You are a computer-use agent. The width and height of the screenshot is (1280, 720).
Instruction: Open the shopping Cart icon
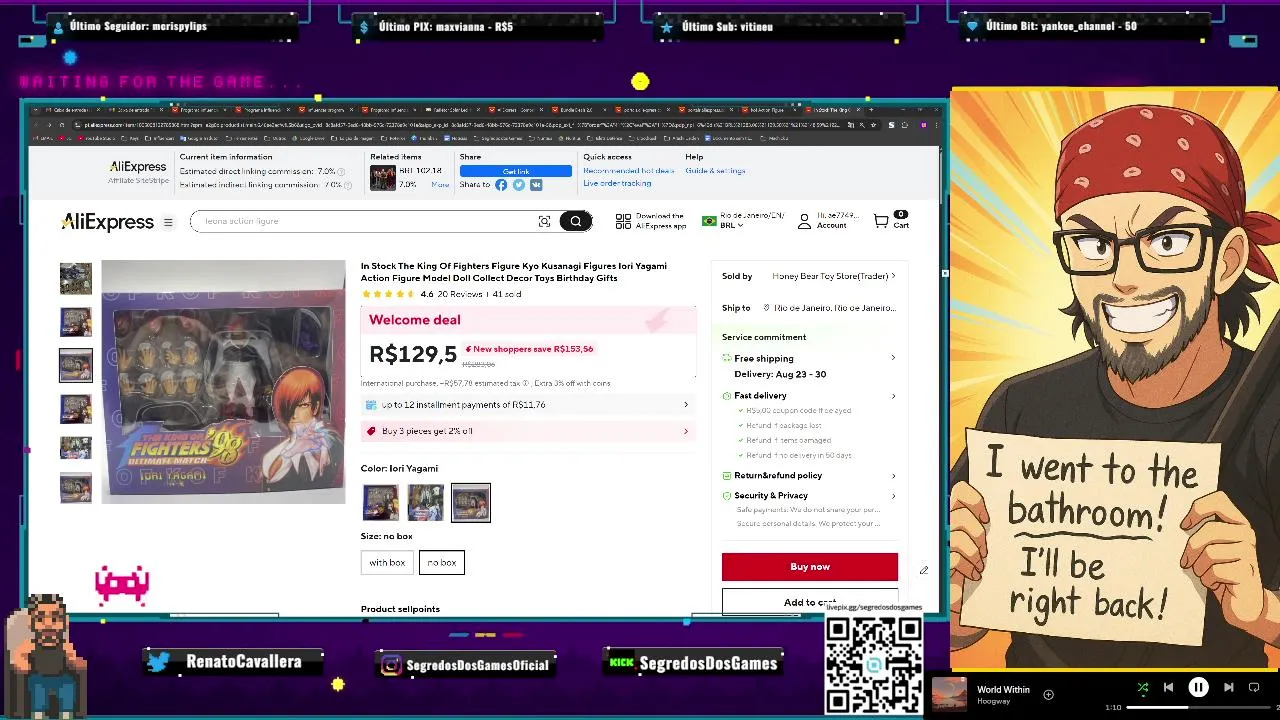coord(880,221)
